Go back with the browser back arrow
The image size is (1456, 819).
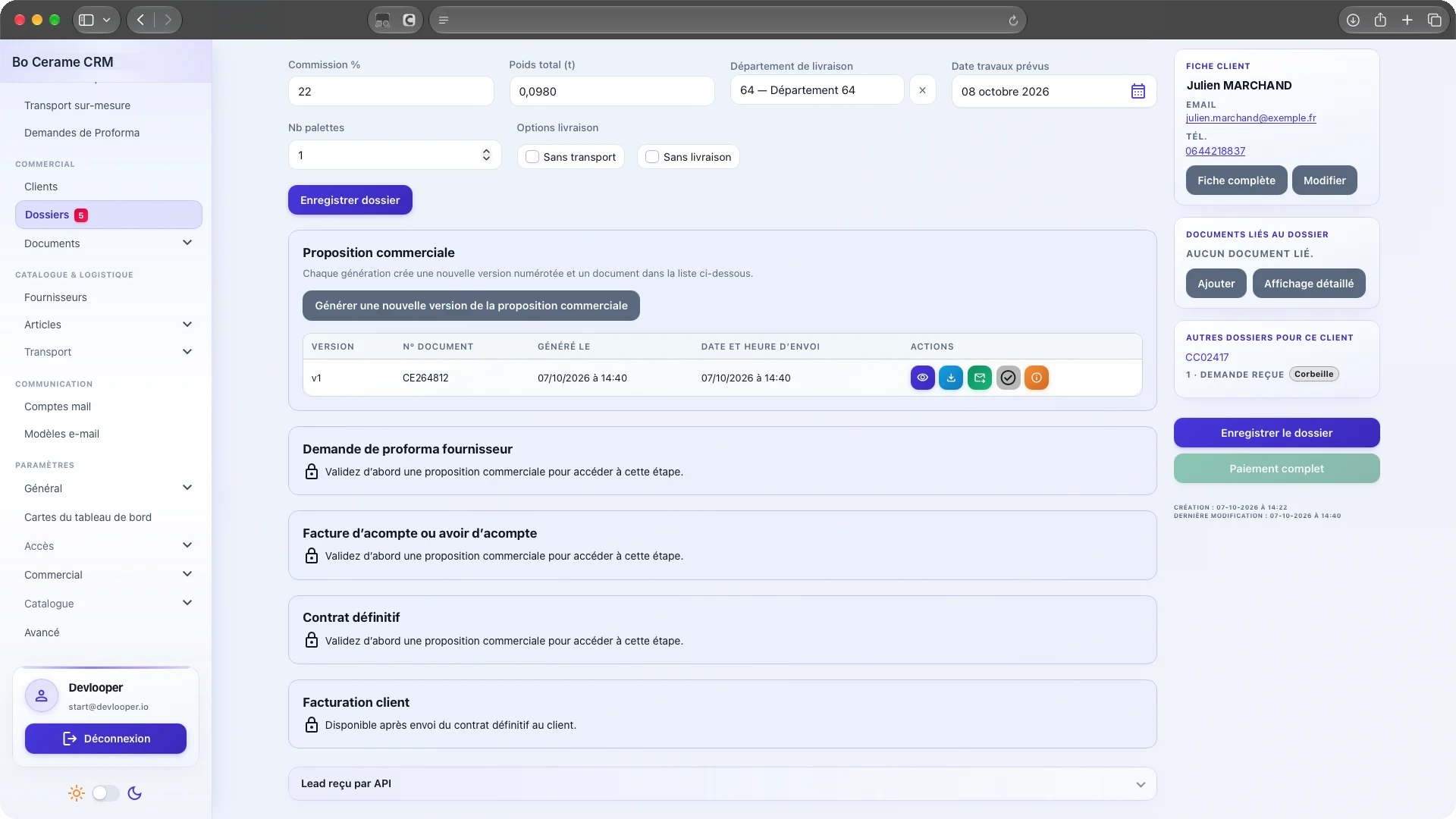140,20
